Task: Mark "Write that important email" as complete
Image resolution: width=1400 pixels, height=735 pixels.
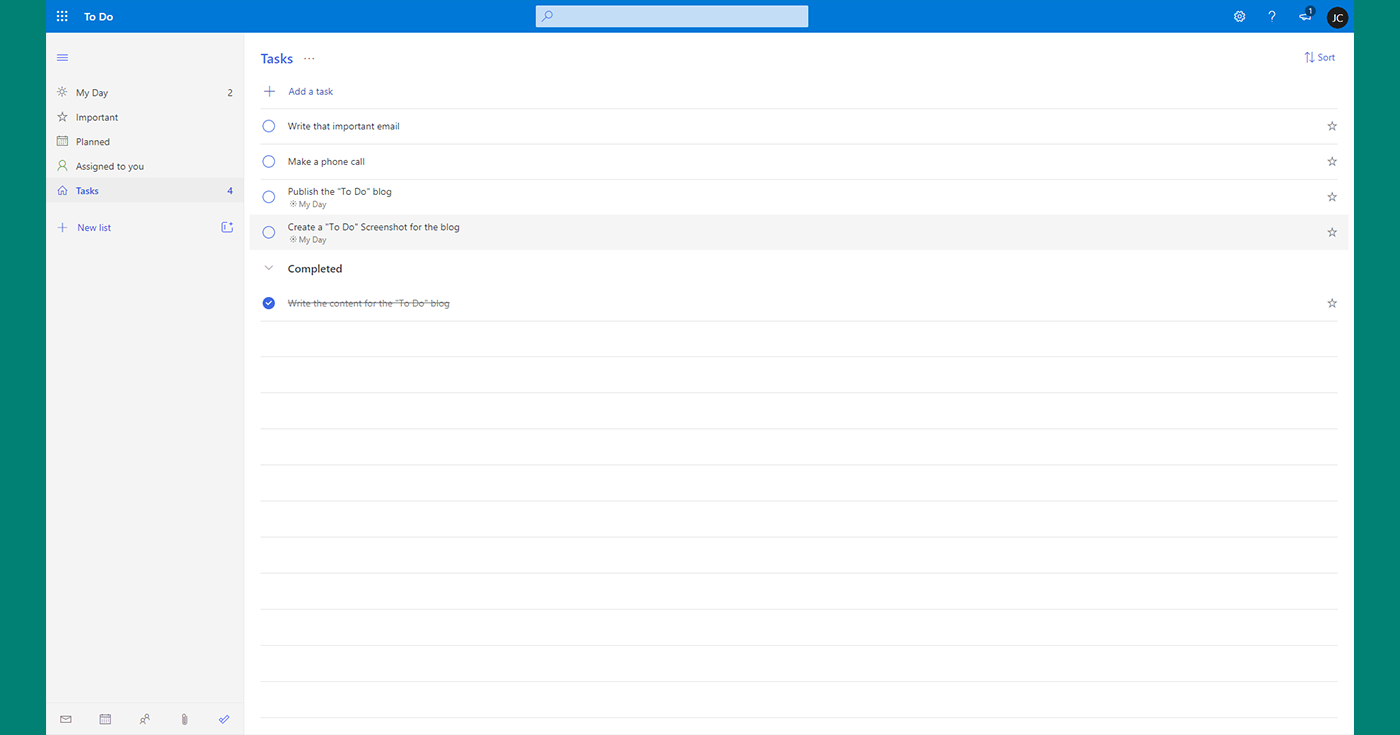Action: point(268,126)
